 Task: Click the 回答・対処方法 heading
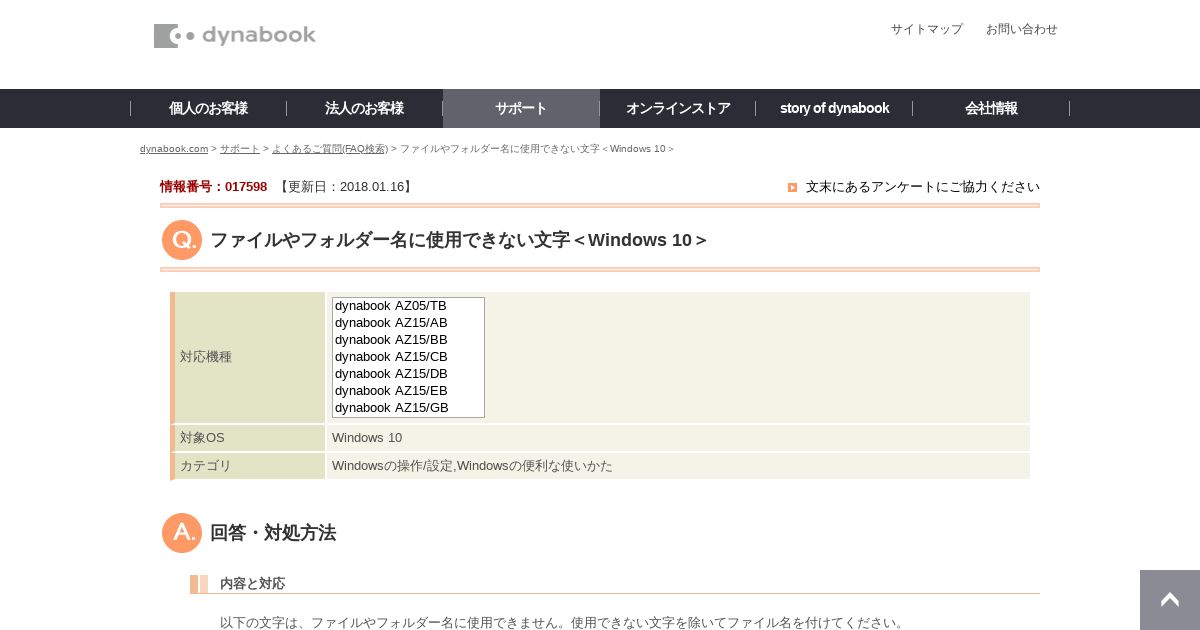tap(273, 533)
